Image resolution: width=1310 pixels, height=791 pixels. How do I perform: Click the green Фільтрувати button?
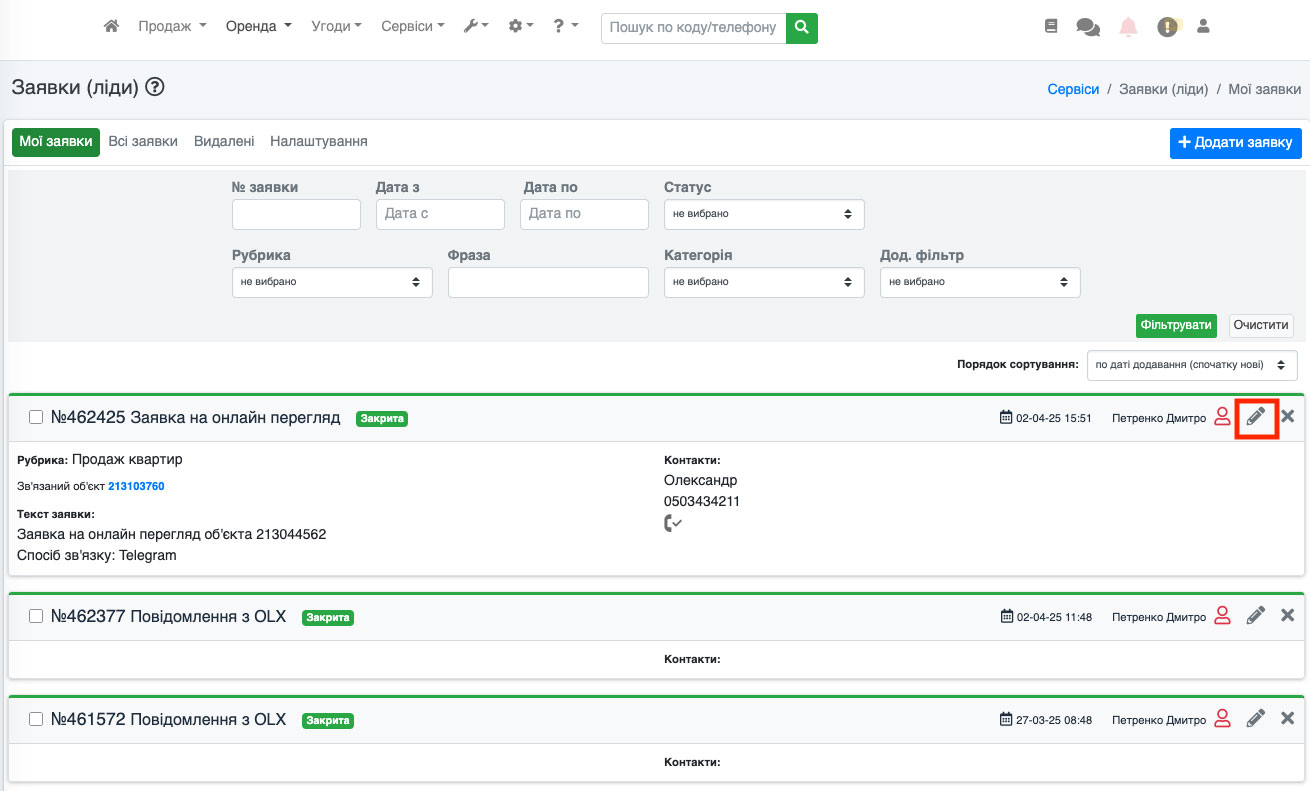[x=1176, y=325]
